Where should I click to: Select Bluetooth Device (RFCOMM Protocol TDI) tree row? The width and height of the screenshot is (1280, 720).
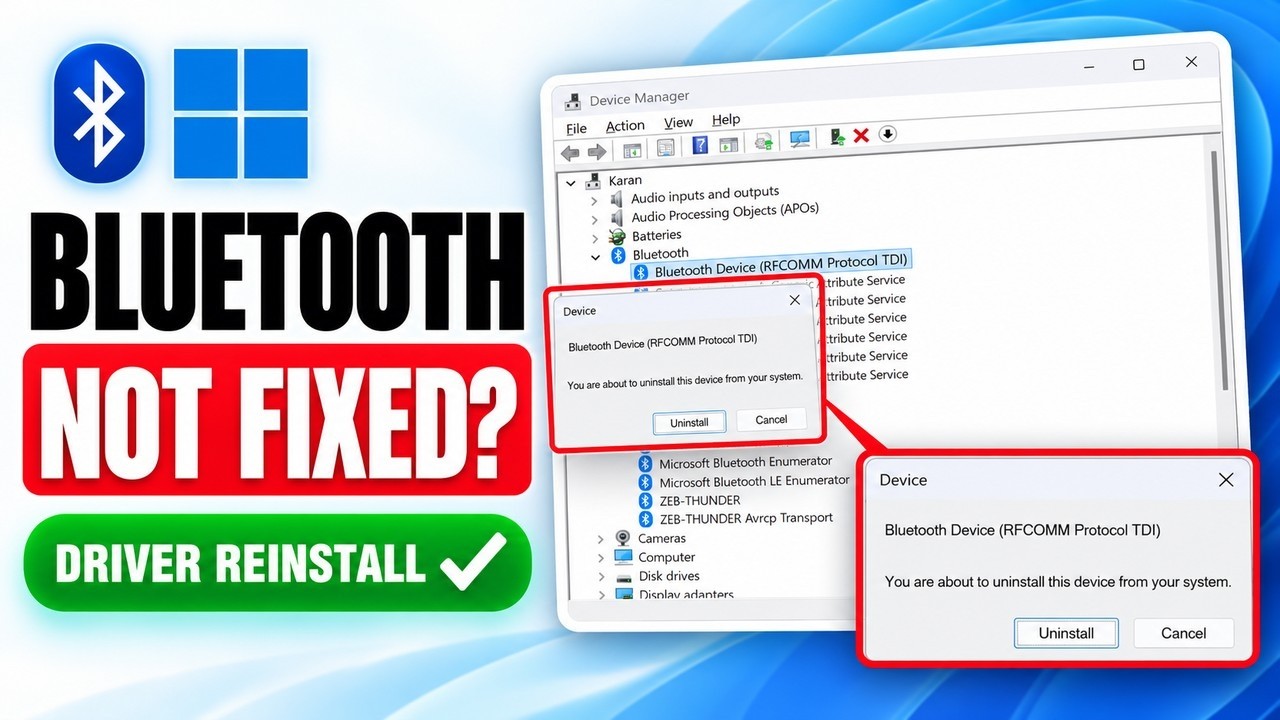pos(771,265)
